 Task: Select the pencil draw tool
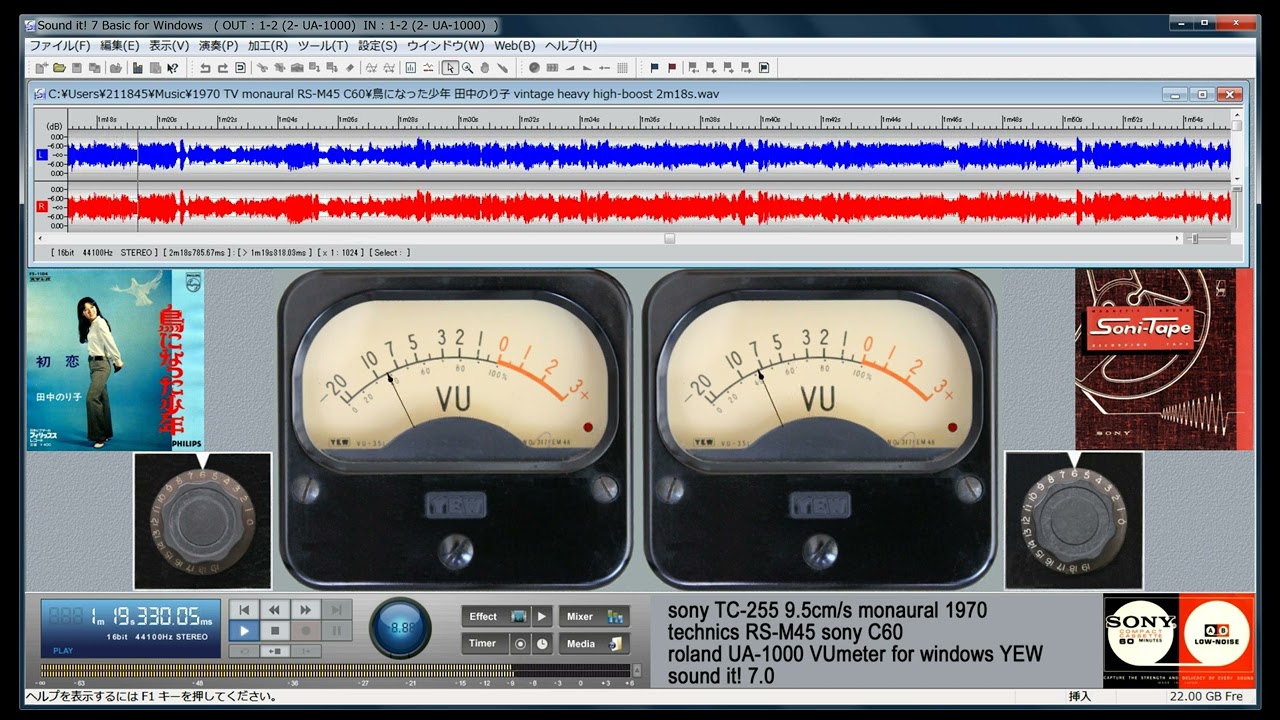tap(502, 68)
